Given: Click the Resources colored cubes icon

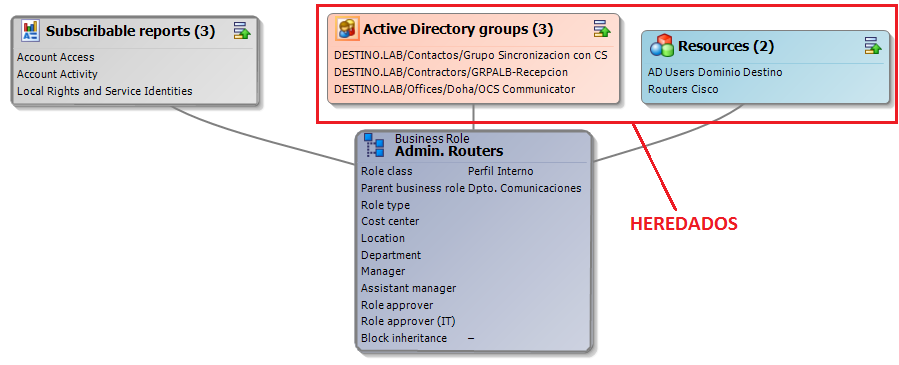Looking at the screenshot, I should (662, 46).
